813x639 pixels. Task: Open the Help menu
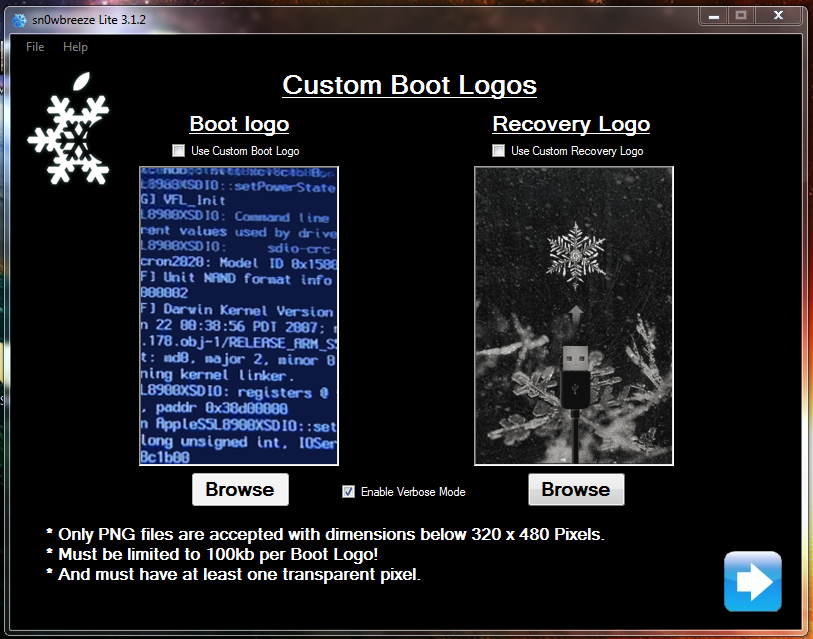[x=75, y=47]
